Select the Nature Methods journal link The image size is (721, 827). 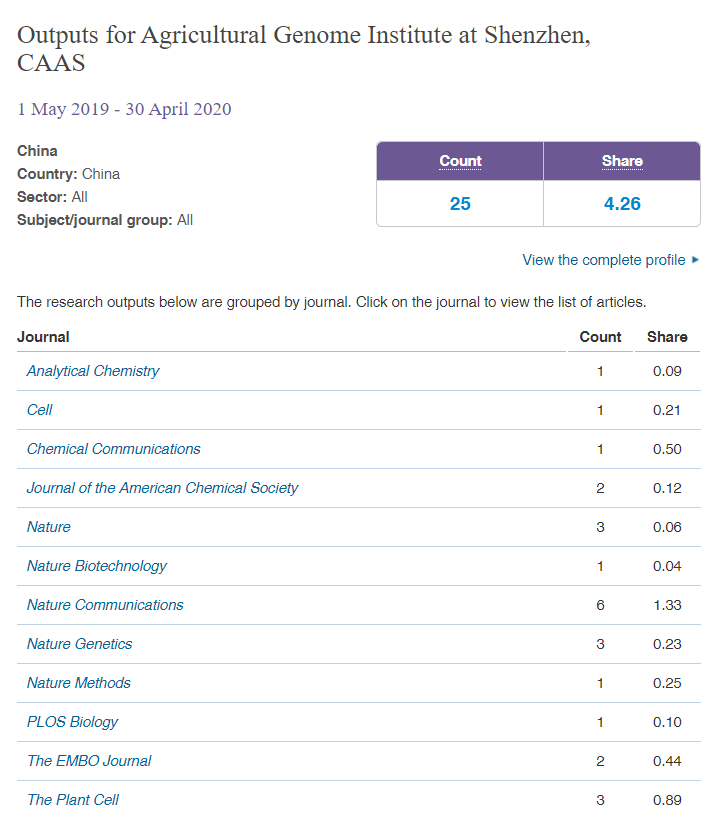pyautogui.click(x=79, y=683)
